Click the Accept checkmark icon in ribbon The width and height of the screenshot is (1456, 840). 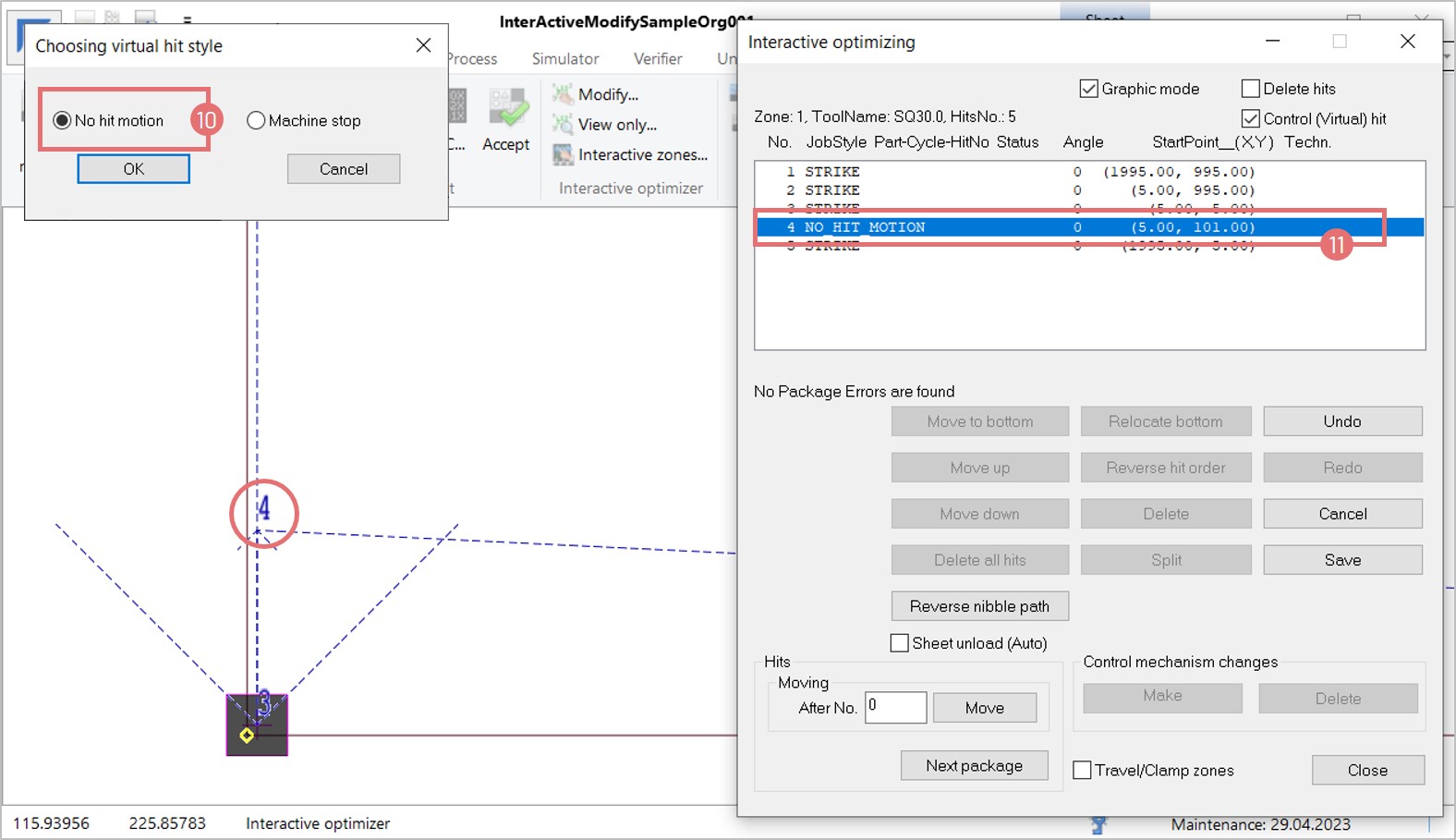[506, 111]
